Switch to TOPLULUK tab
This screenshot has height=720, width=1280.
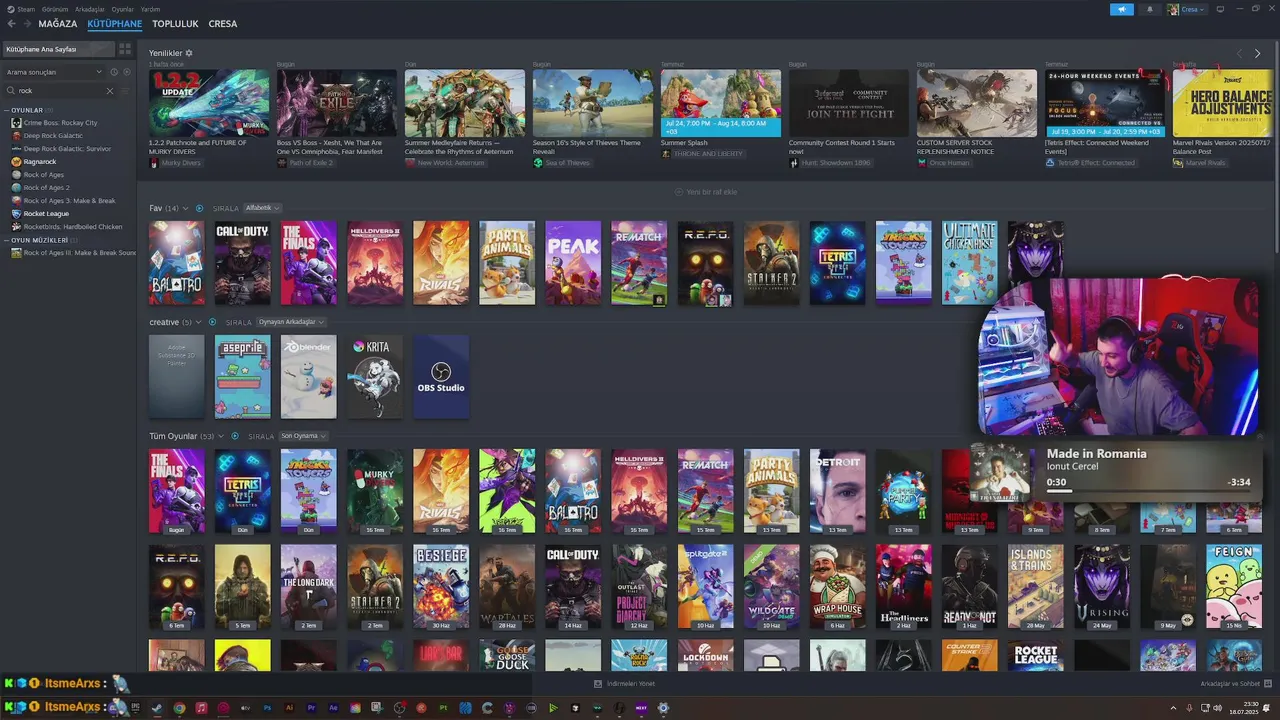coord(175,24)
